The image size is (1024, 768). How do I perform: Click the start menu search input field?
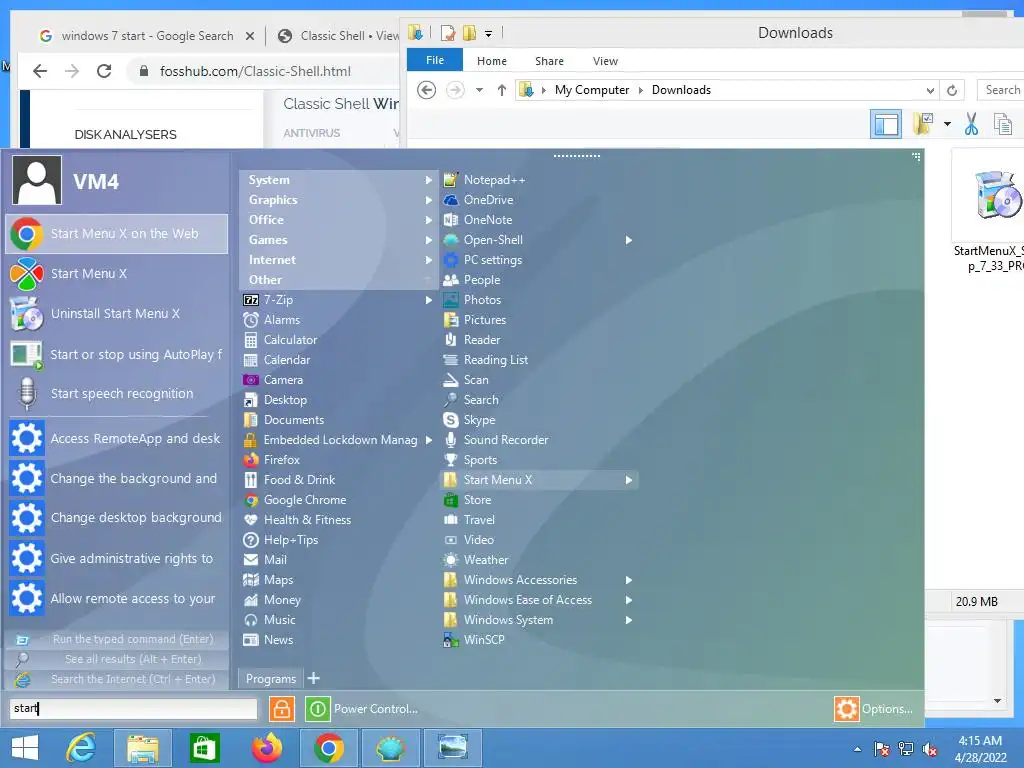click(133, 709)
